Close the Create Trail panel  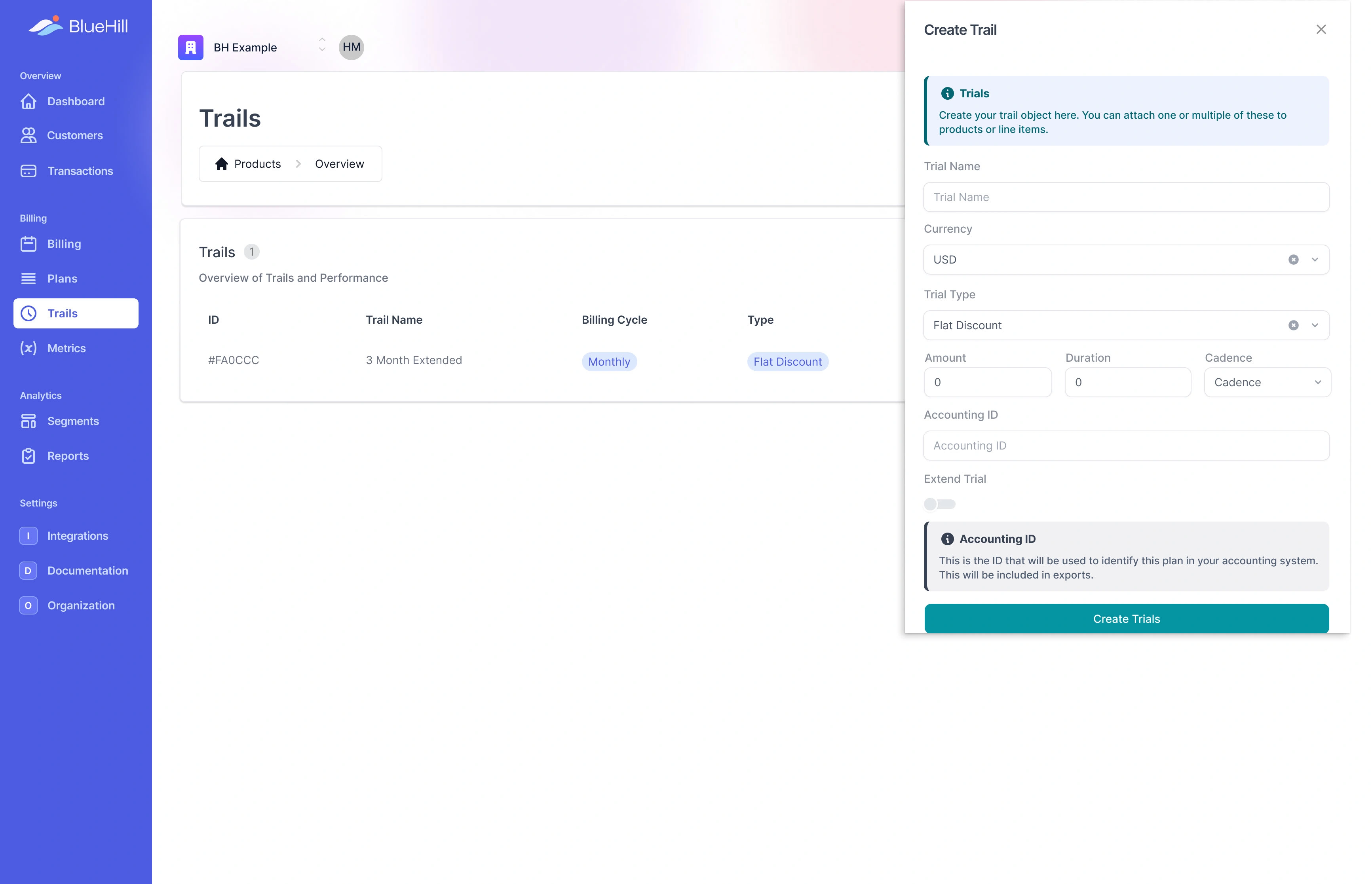pos(1321,29)
